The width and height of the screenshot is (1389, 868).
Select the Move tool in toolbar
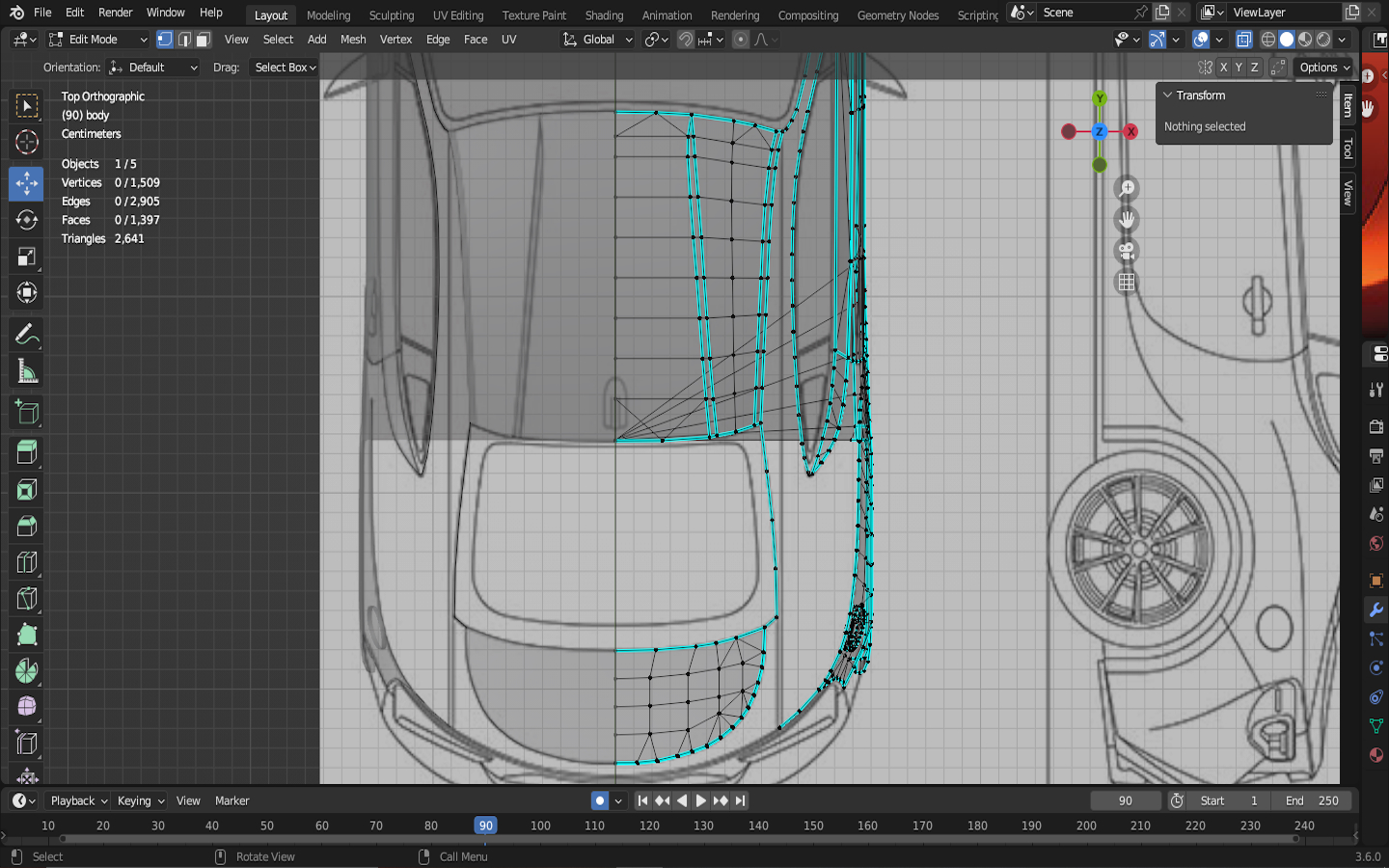click(x=26, y=183)
